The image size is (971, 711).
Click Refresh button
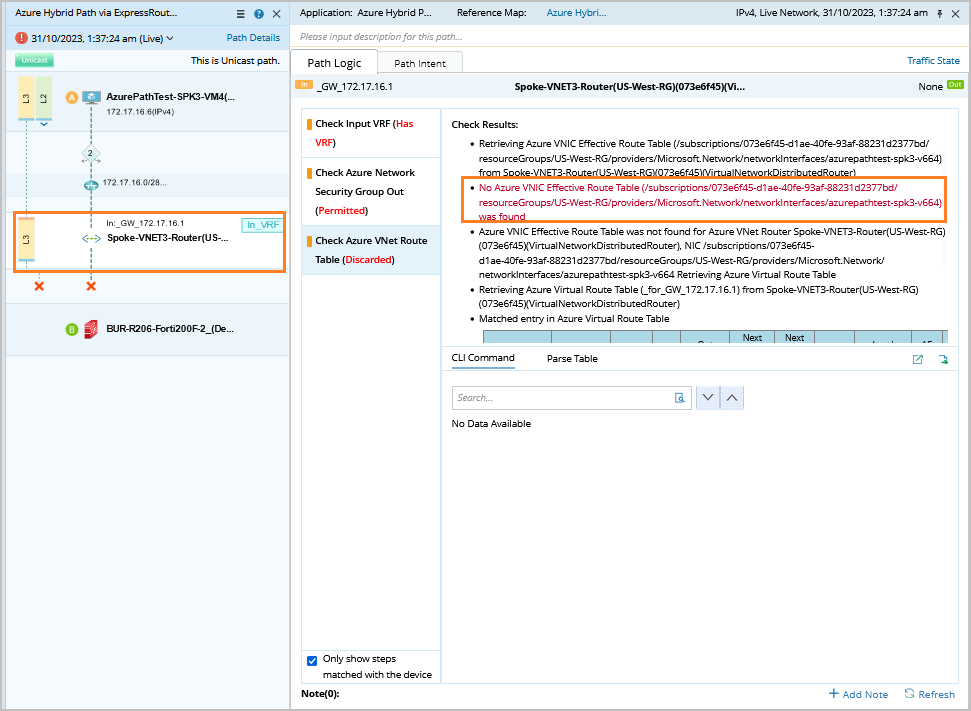click(x=930, y=694)
